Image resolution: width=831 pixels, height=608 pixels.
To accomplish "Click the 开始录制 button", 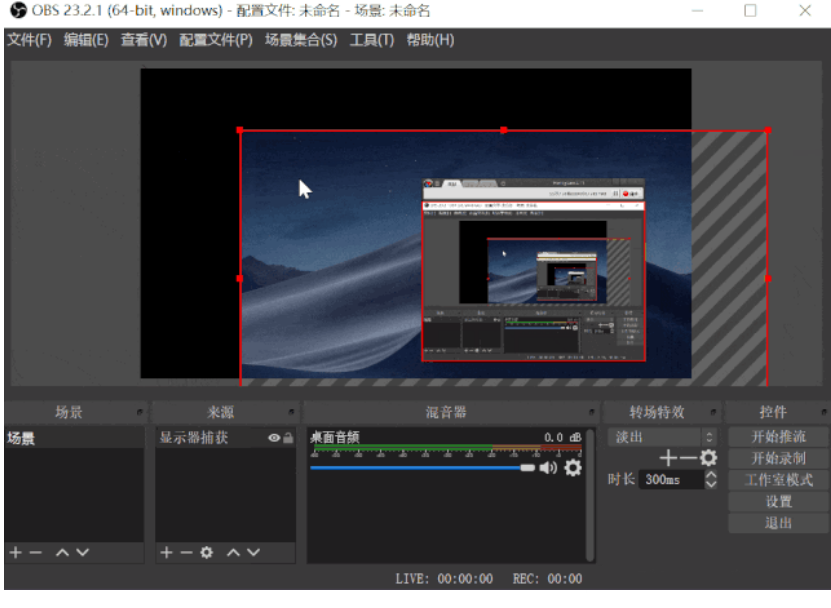I will pos(779,458).
